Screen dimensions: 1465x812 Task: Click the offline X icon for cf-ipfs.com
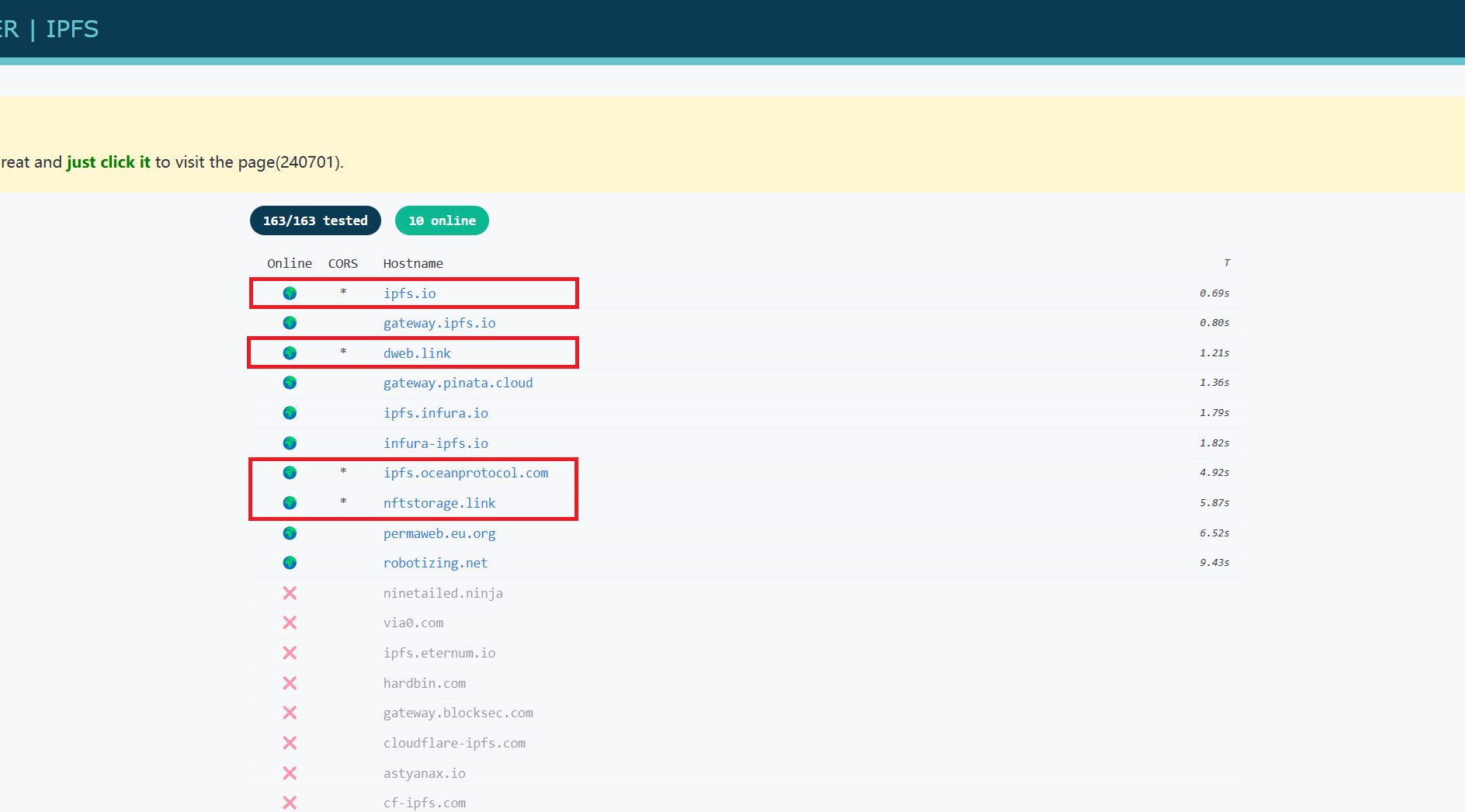click(290, 803)
